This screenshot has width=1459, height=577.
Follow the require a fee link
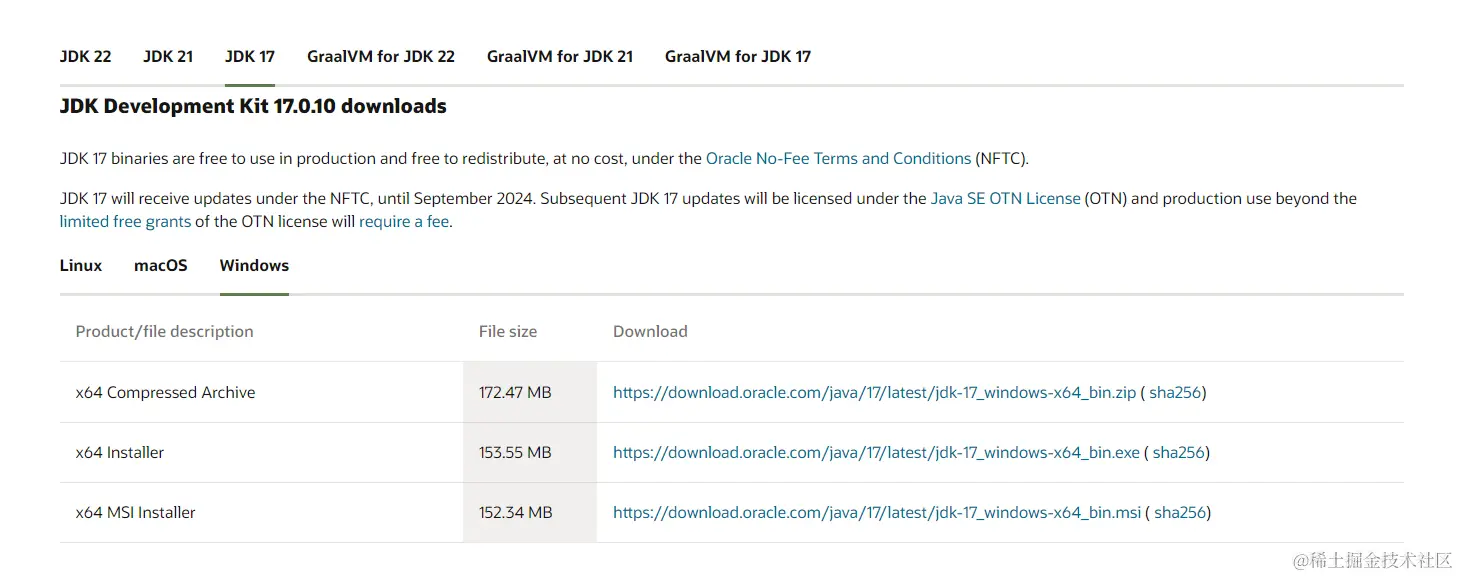coord(404,221)
